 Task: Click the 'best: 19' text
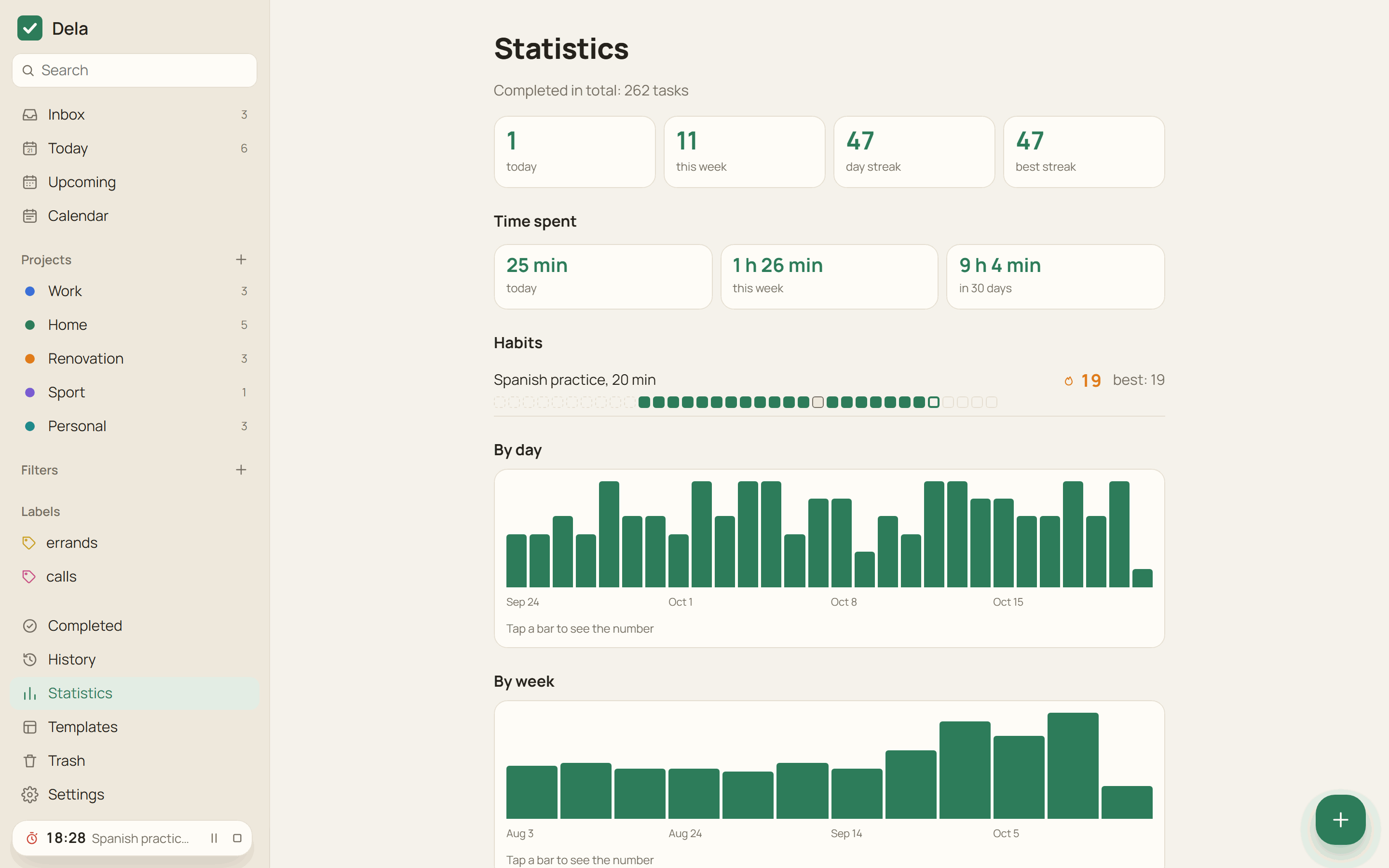click(1138, 380)
